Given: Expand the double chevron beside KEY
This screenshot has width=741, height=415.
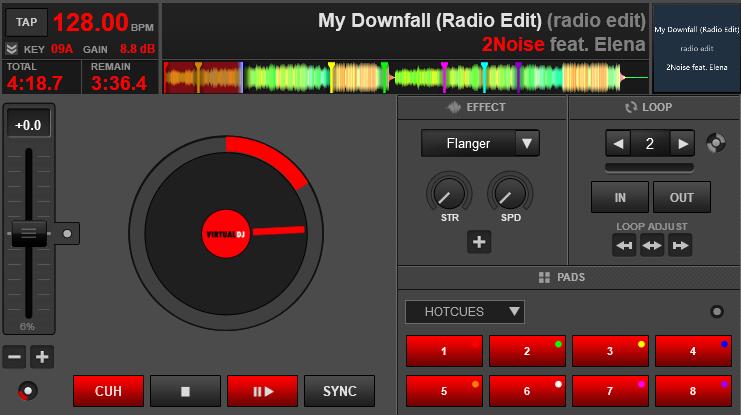Looking at the screenshot, I should (12, 49).
